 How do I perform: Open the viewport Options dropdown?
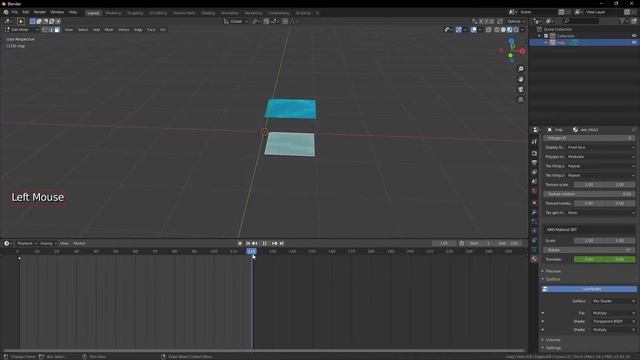point(516,21)
